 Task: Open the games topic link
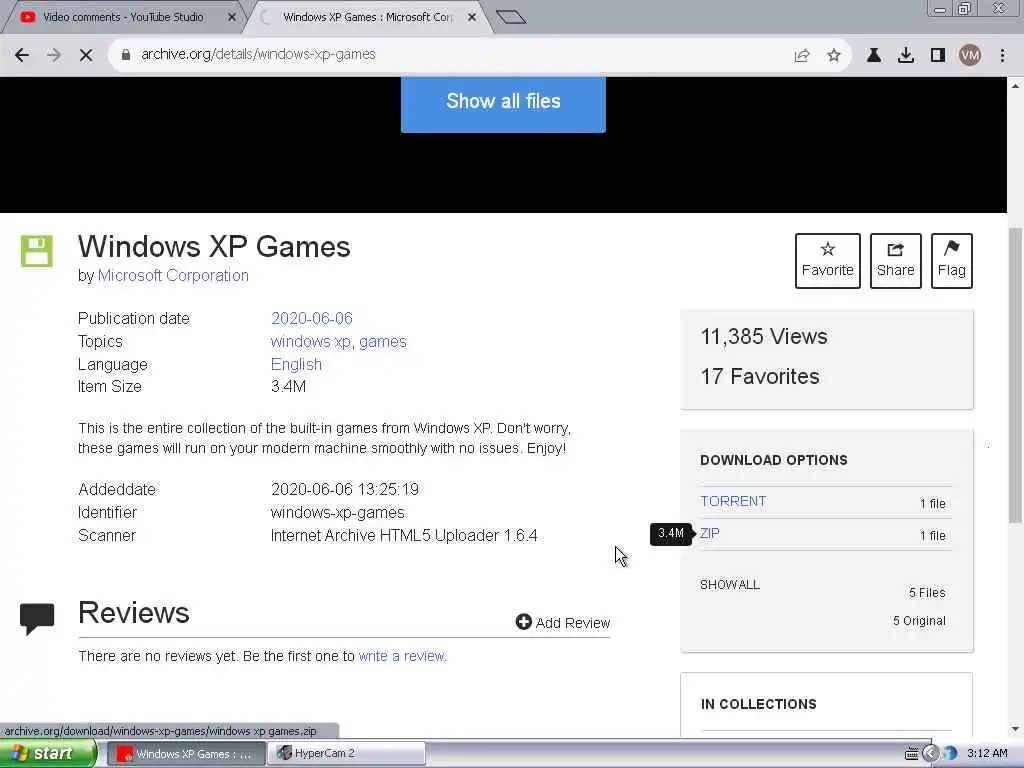383,342
